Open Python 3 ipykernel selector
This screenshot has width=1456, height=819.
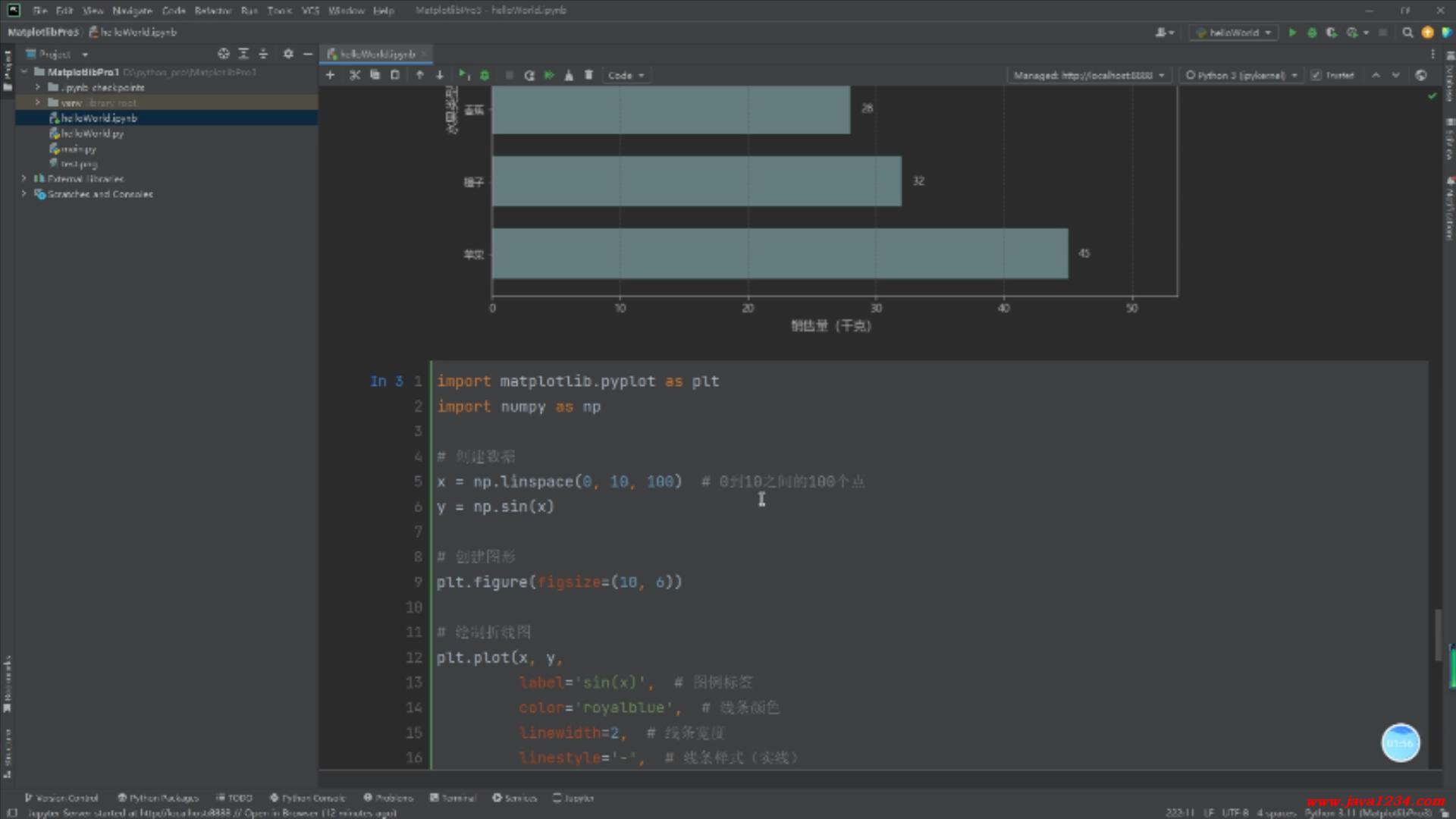pyautogui.click(x=1241, y=75)
